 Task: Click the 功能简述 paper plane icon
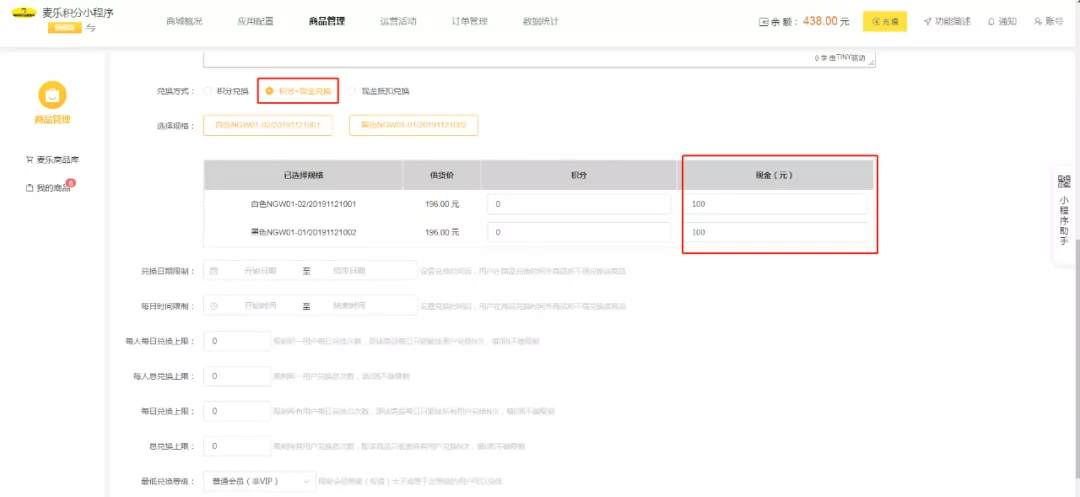click(927, 21)
